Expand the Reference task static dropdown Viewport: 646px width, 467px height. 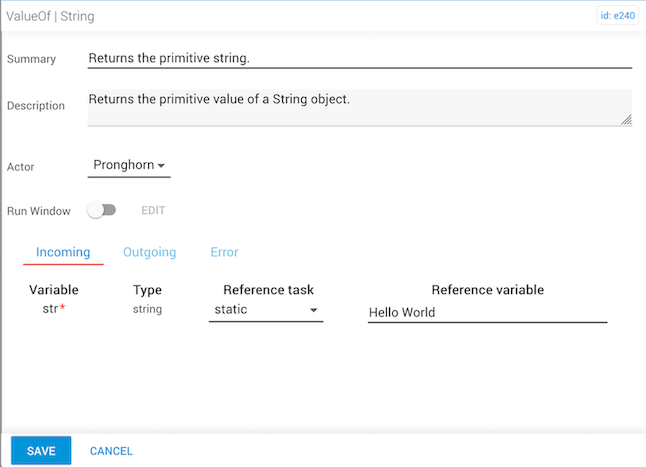coord(266,311)
